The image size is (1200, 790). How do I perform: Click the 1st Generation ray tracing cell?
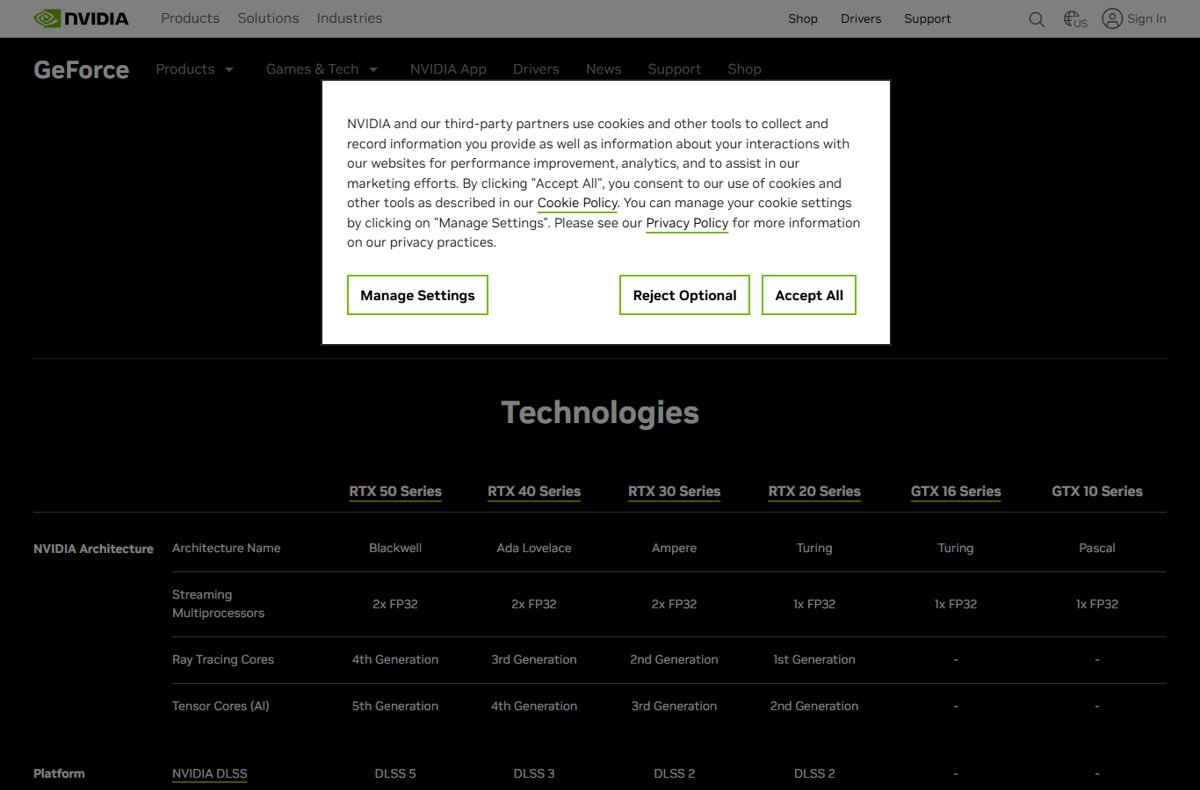pyautogui.click(x=814, y=660)
